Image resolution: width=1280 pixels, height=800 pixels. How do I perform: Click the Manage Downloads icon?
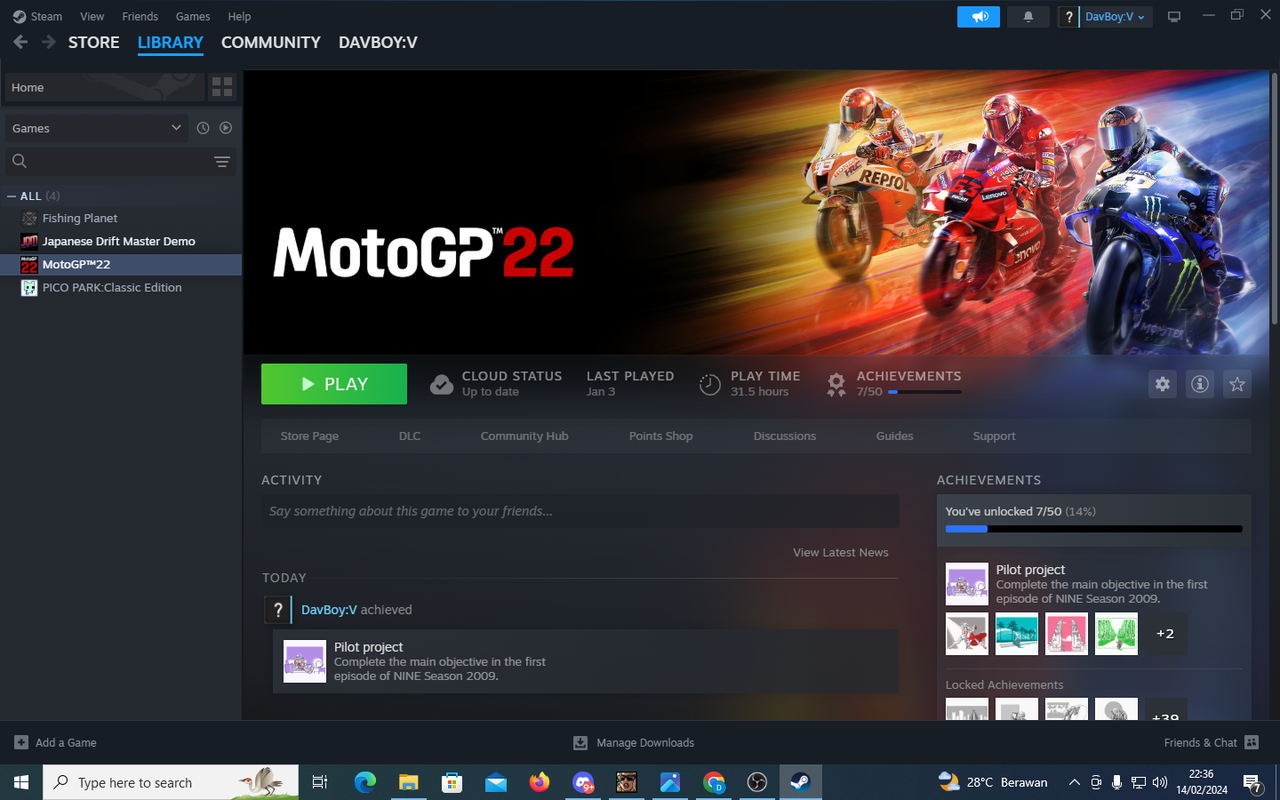point(580,743)
